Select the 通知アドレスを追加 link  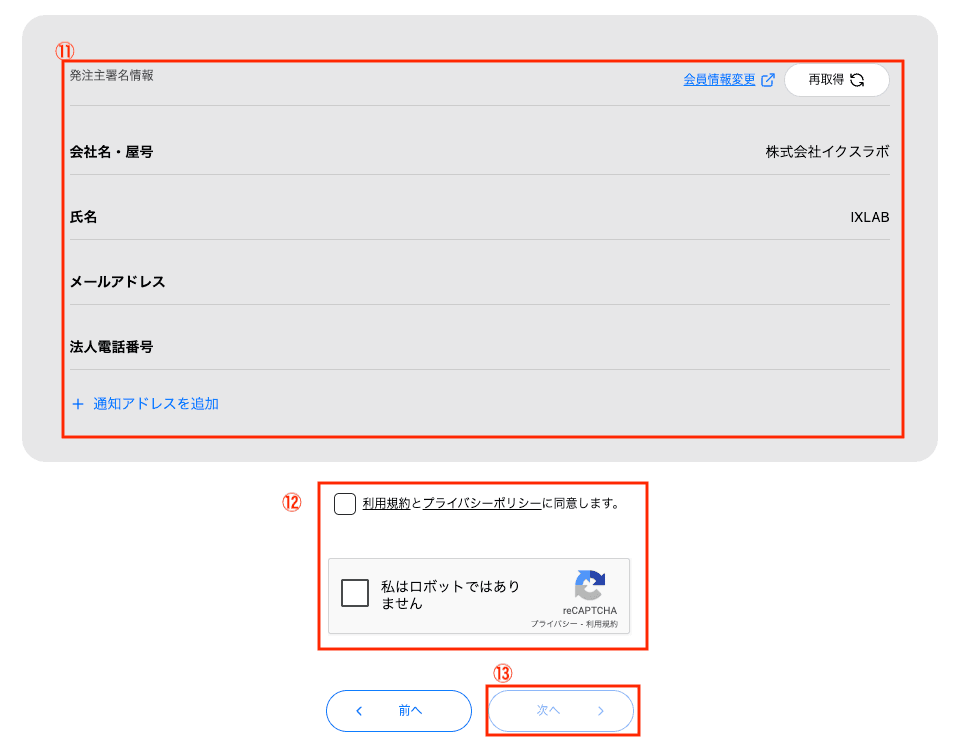pyautogui.click(x=155, y=404)
